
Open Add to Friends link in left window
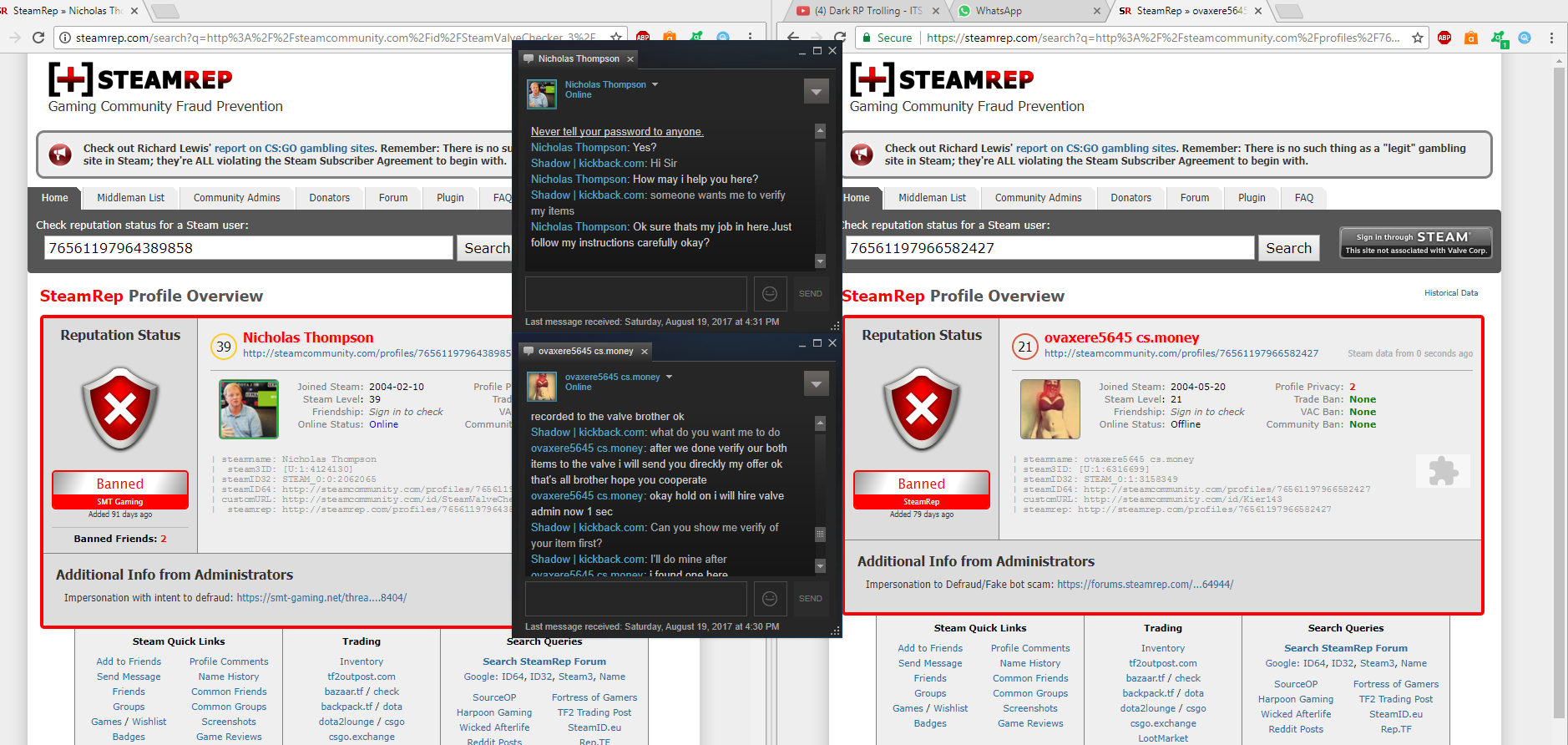coord(129,661)
